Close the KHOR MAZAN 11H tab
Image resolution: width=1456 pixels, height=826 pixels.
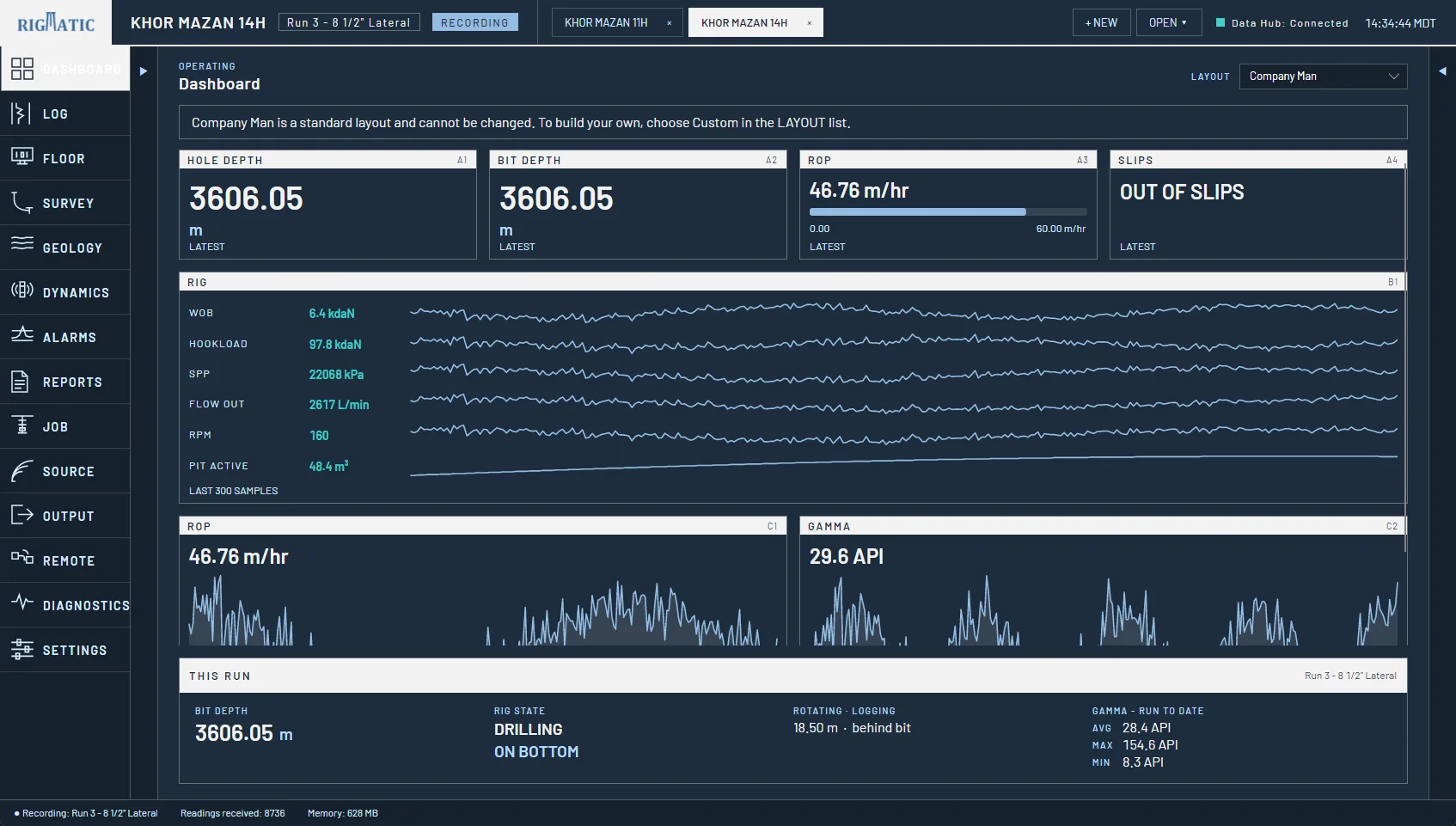coord(670,23)
